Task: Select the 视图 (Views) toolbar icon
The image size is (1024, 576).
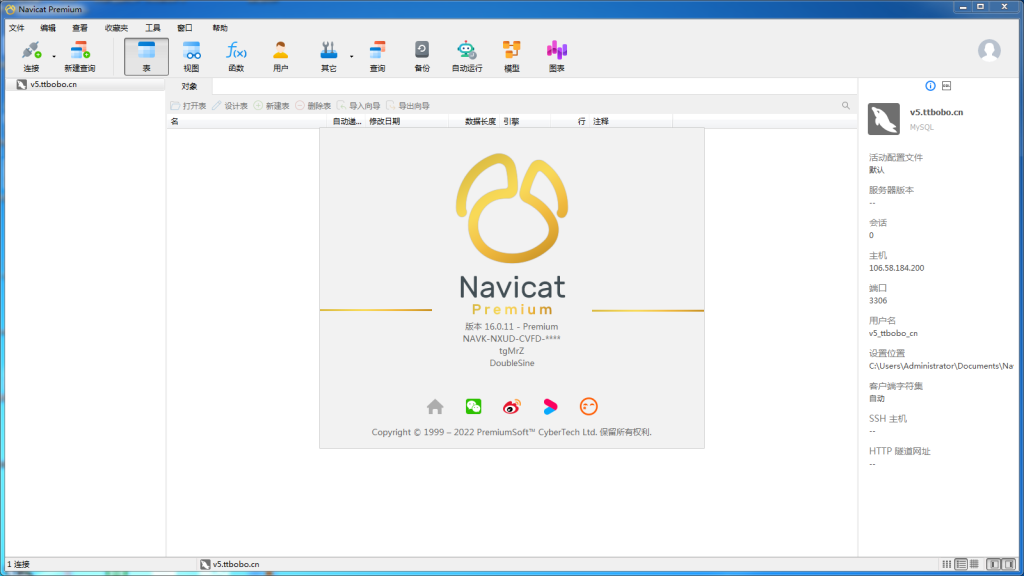Action: pos(190,55)
